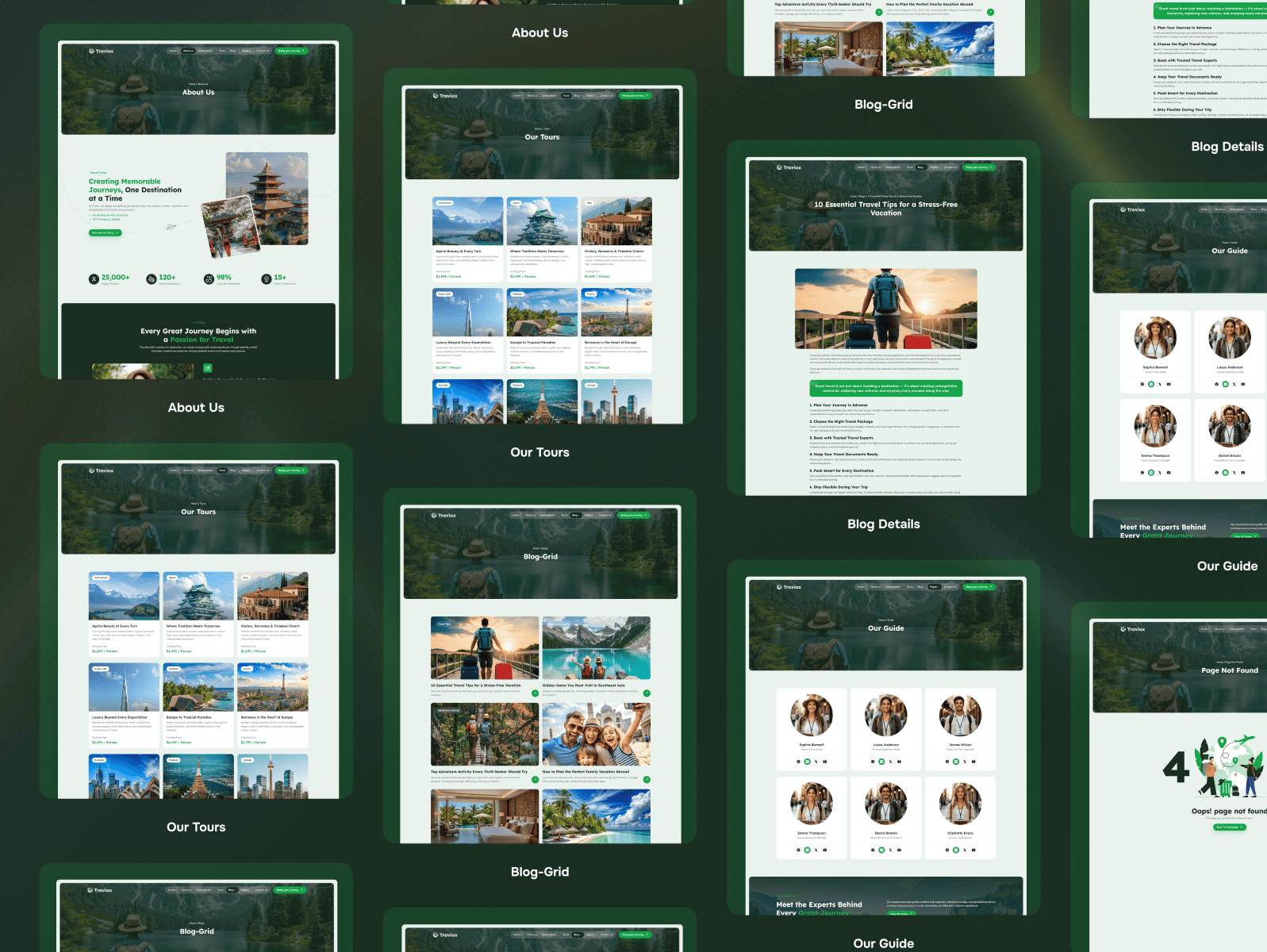Click the green square icon in the Passion for Travel section
Image resolution: width=1267 pixels, height=952 pixels.
pyautogui.click(x=208, y=368)
